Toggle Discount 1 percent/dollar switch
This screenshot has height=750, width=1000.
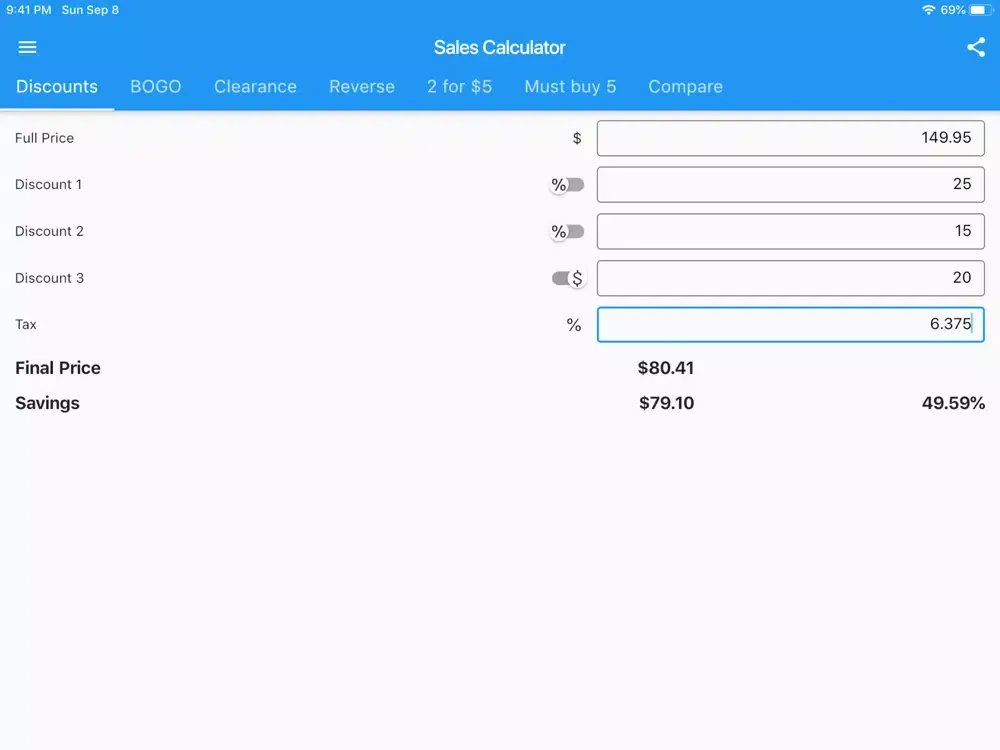pyautogui.click(x=567, y=185)
